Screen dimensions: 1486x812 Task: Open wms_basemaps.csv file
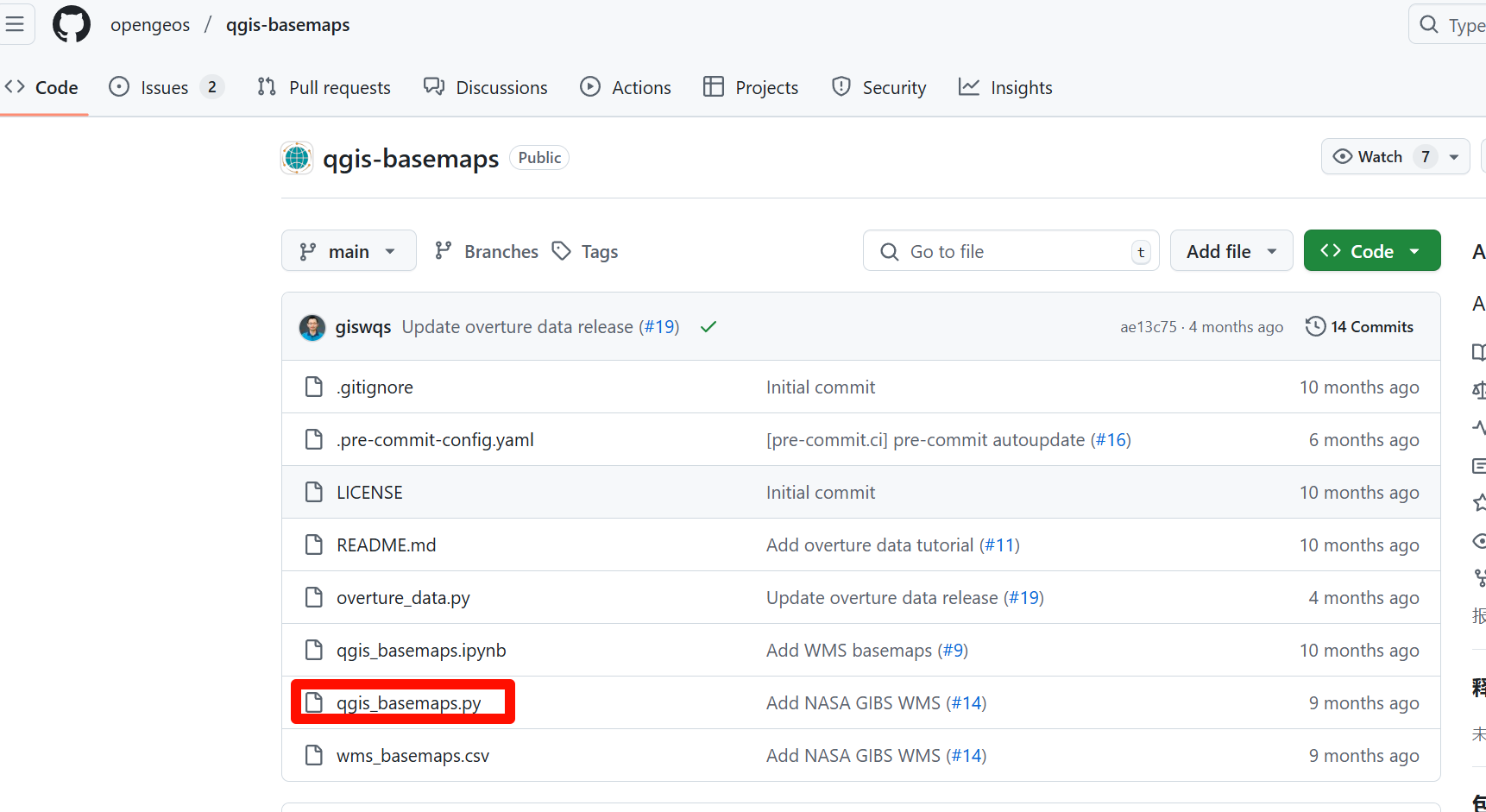tap(412, 756)
